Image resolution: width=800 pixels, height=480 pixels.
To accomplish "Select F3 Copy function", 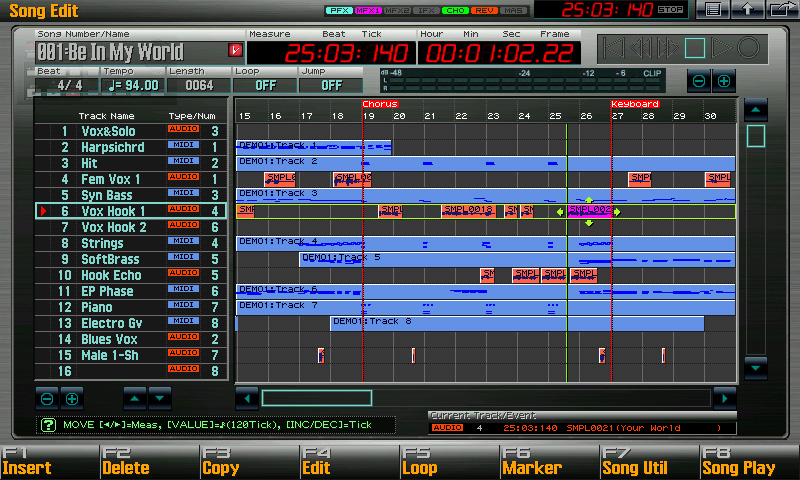I will tap(249, 462).
